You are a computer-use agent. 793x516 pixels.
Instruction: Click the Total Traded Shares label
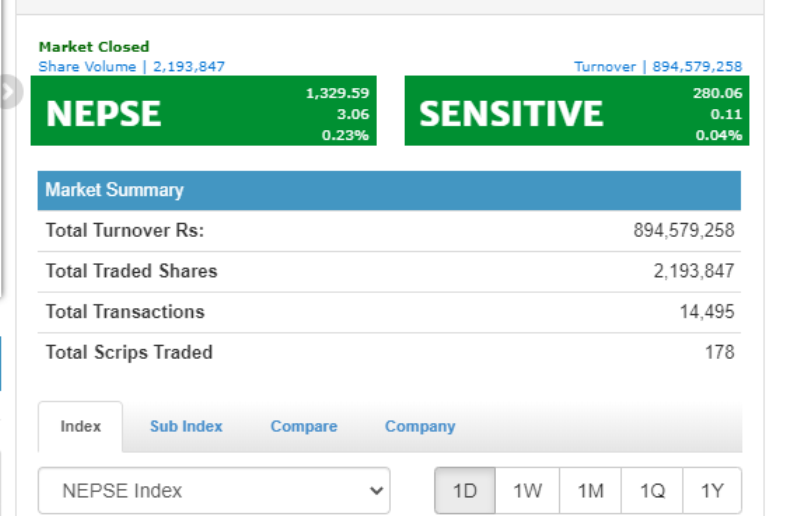click(x=131, y=271)
